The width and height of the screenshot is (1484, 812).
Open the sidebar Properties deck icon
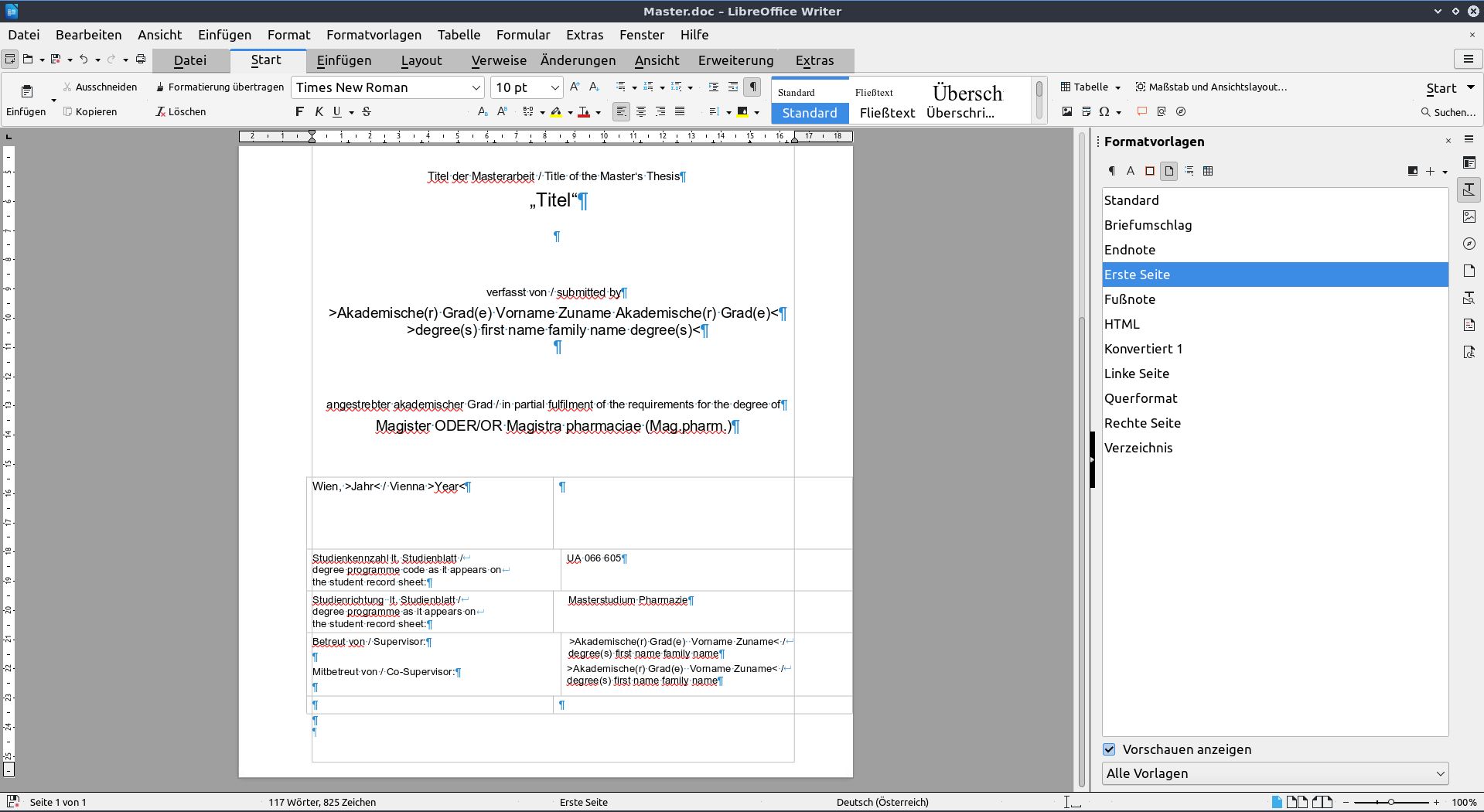[x=1469, y=162]
